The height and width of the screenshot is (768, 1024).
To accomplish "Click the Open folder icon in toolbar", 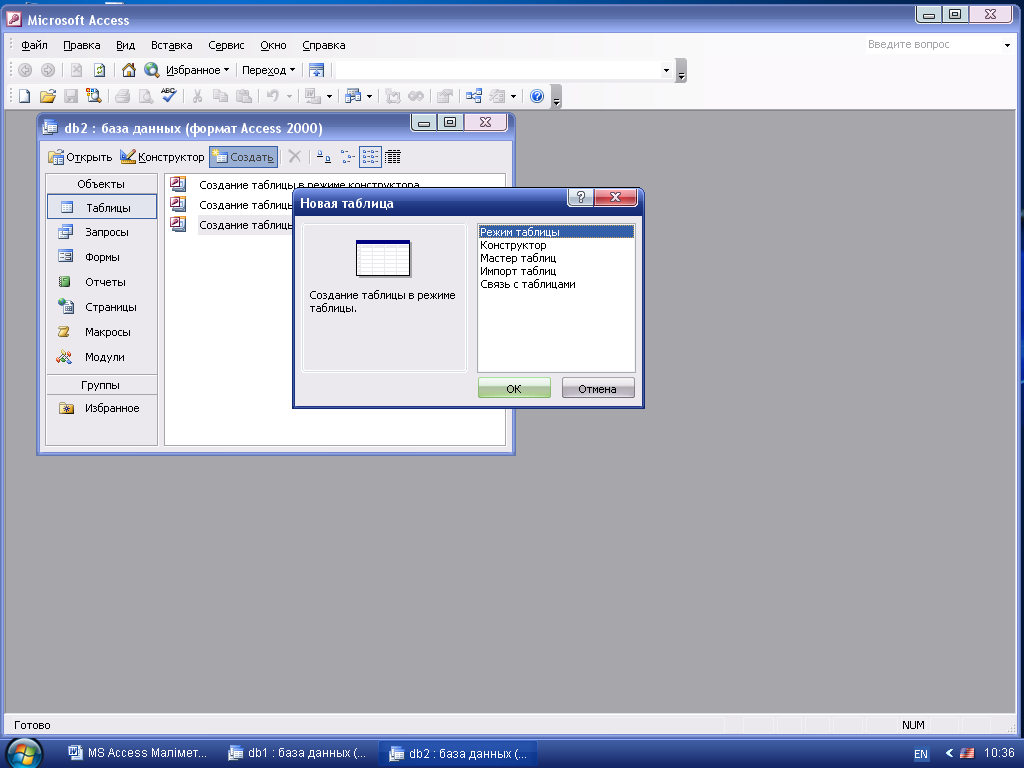I will click(x=48, y=97).
